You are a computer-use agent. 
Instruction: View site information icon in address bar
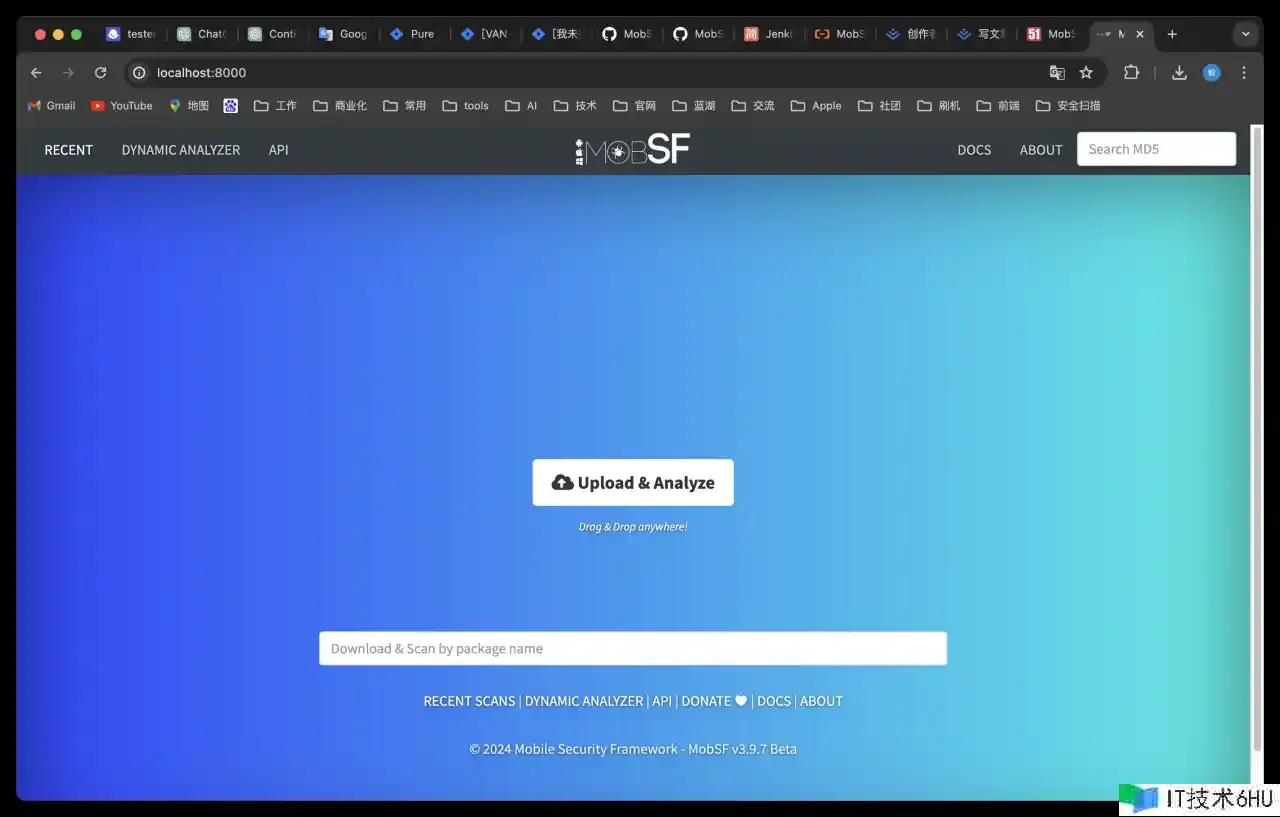[x=139, y=72]
